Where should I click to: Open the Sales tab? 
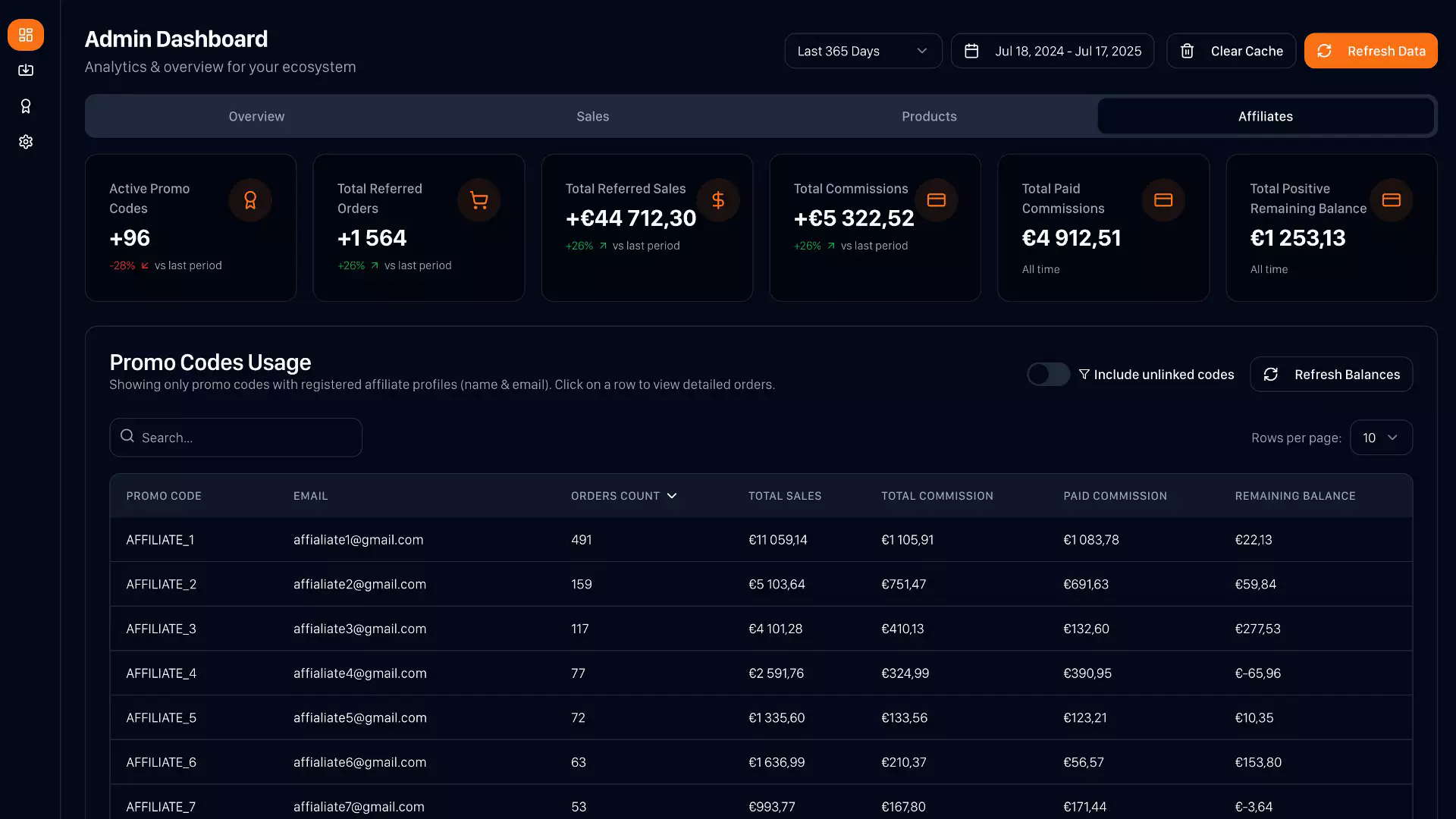coord(592,116)
